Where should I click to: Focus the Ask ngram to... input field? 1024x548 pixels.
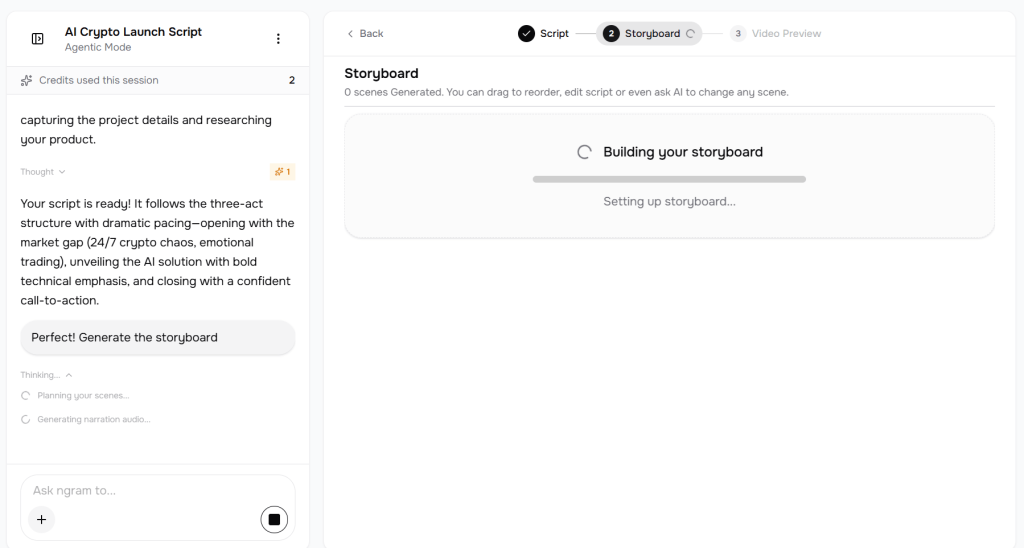[x=140, y=491]
